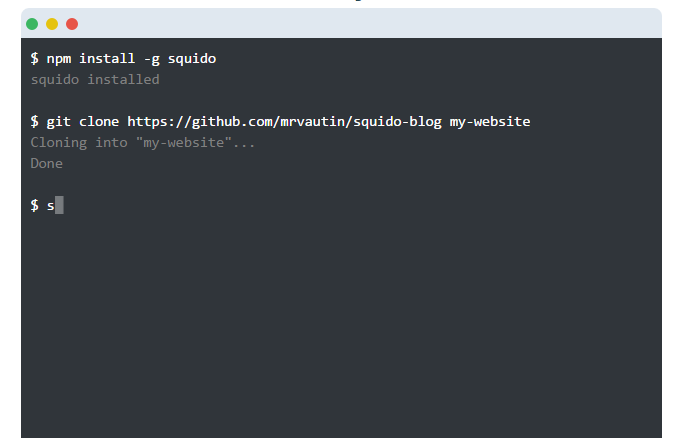Click the dollar prompt before 'git clone'
This screenshot has width=679, height=446.
tap(35, 121)
